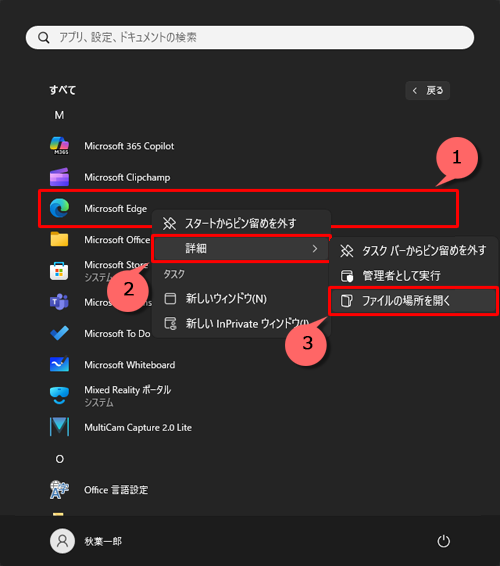Click the 秋葉一郎 account name
Image resolution: width=500 pixels, height=566 pixels.
pyautogui.click(x=103, y=541)
